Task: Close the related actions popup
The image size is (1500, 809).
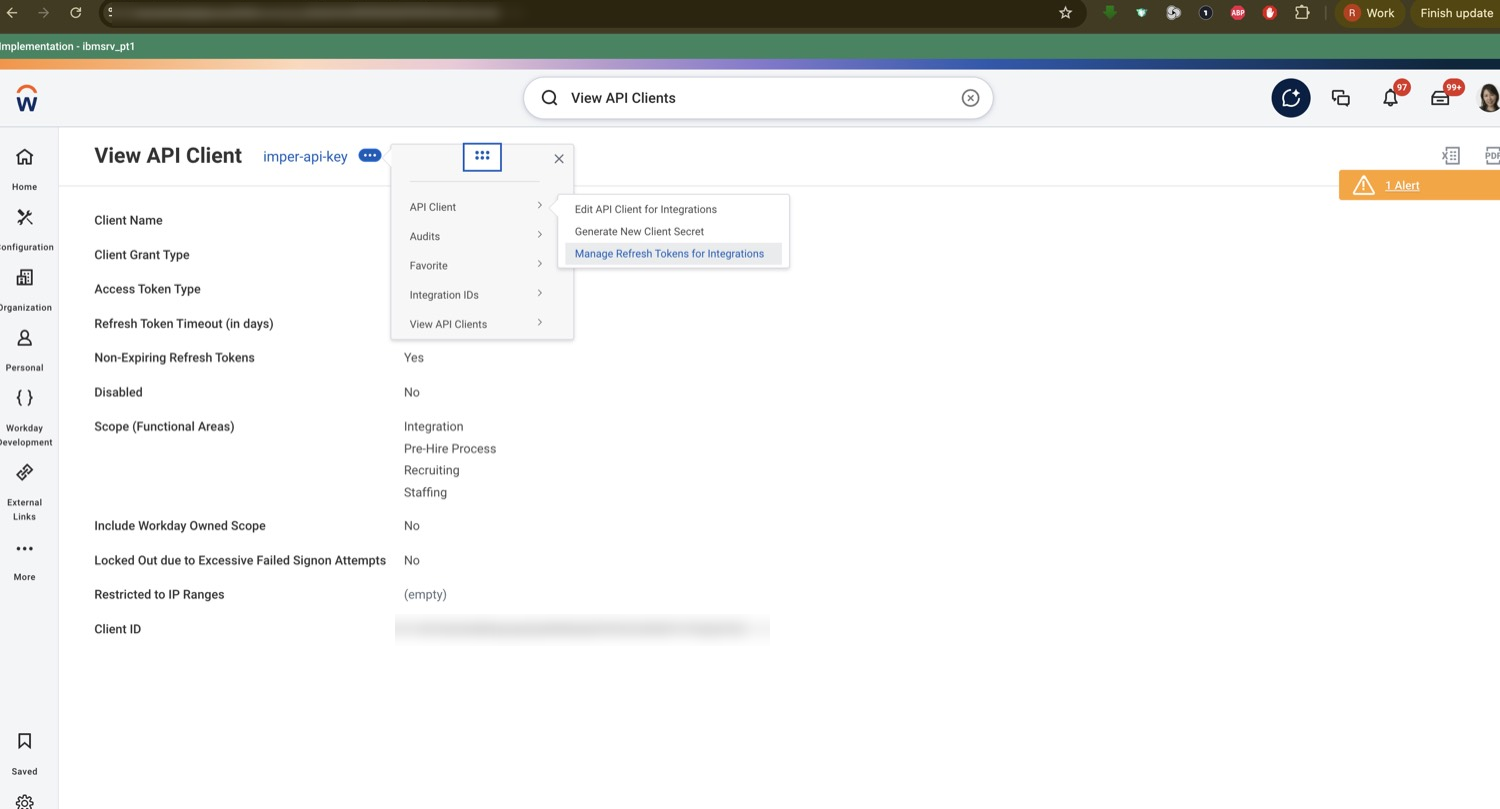Action: tap(559, 158)
